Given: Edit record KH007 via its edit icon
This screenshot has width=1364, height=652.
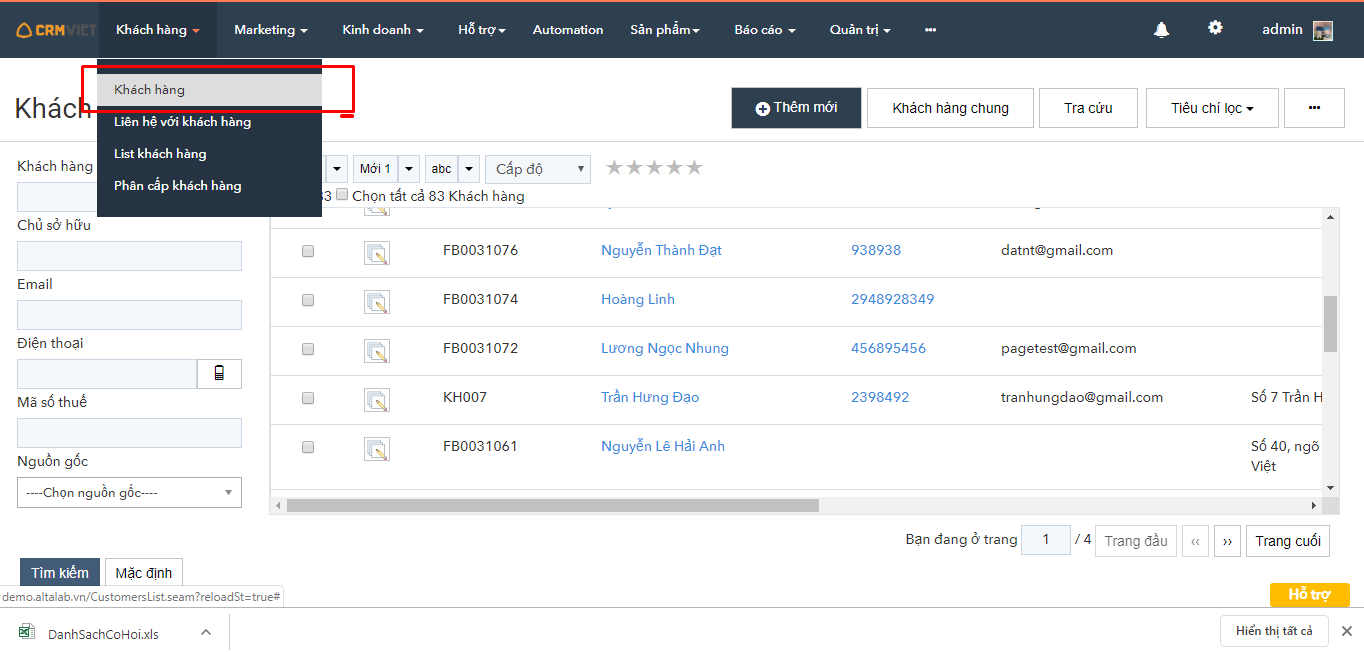Looking at the screenshot, I should pyautogui.click(x=377, y=400).
